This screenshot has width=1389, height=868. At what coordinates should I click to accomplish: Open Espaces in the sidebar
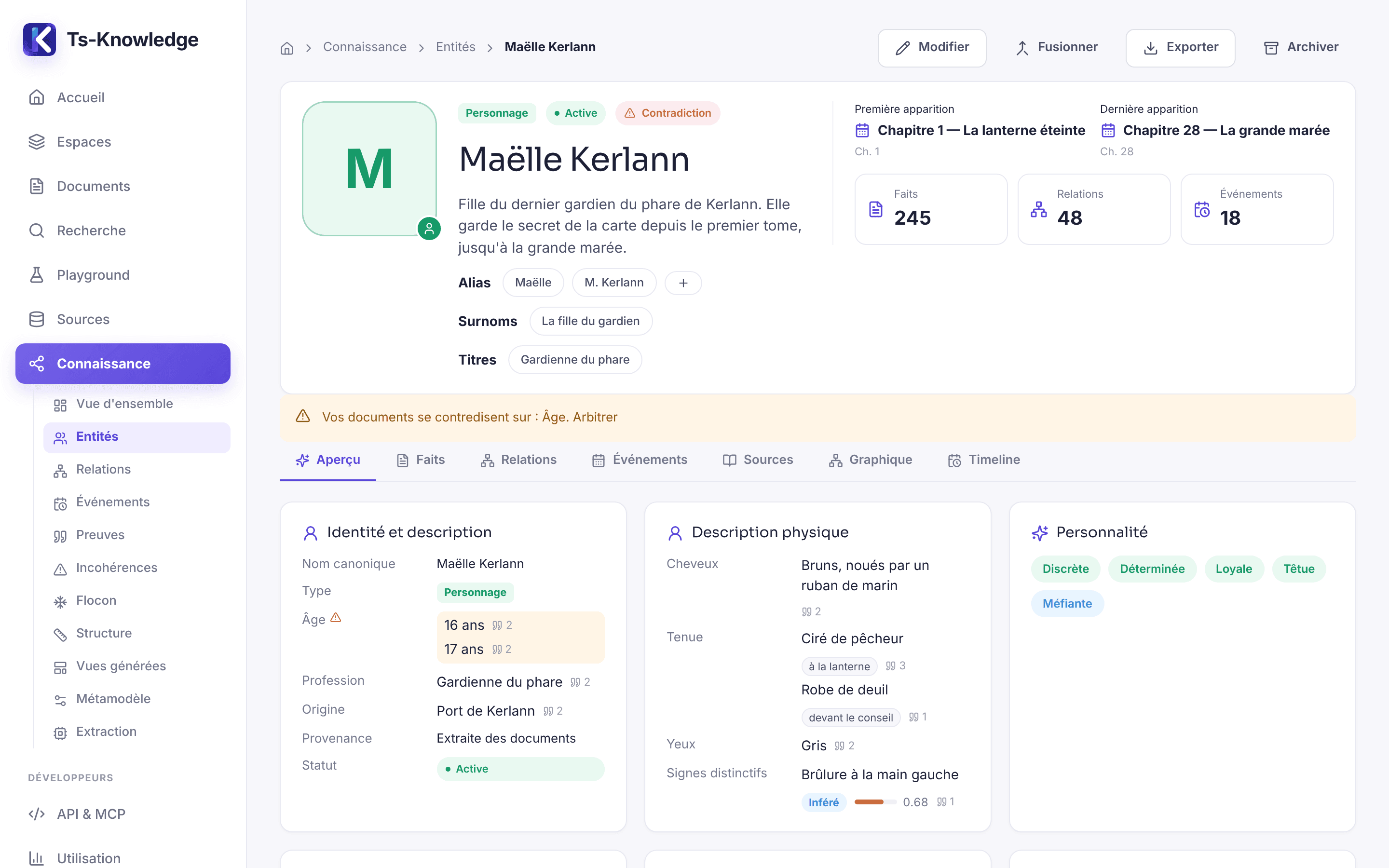click(123, 142)
